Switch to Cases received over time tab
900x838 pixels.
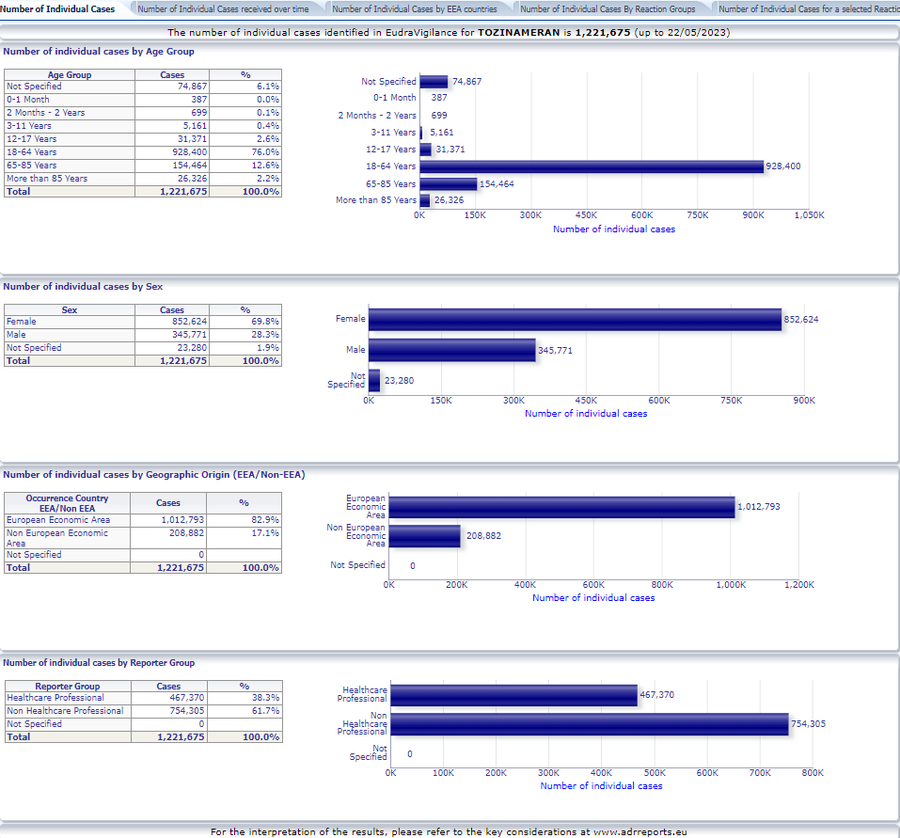[x=223, y=9]
